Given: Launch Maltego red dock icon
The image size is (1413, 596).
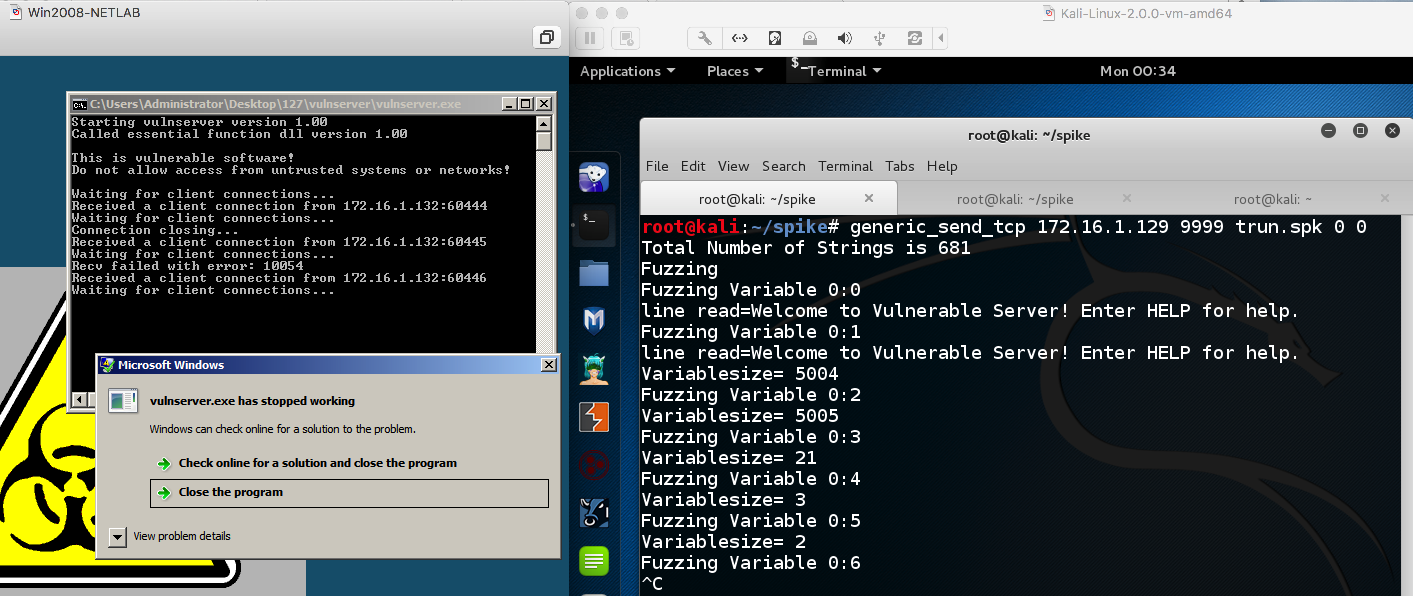Looking at the screenshot, I should [594, 464].
